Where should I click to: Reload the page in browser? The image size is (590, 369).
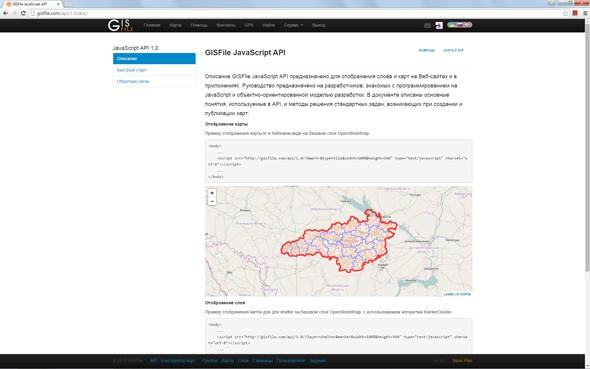click(x=23, y=13)
